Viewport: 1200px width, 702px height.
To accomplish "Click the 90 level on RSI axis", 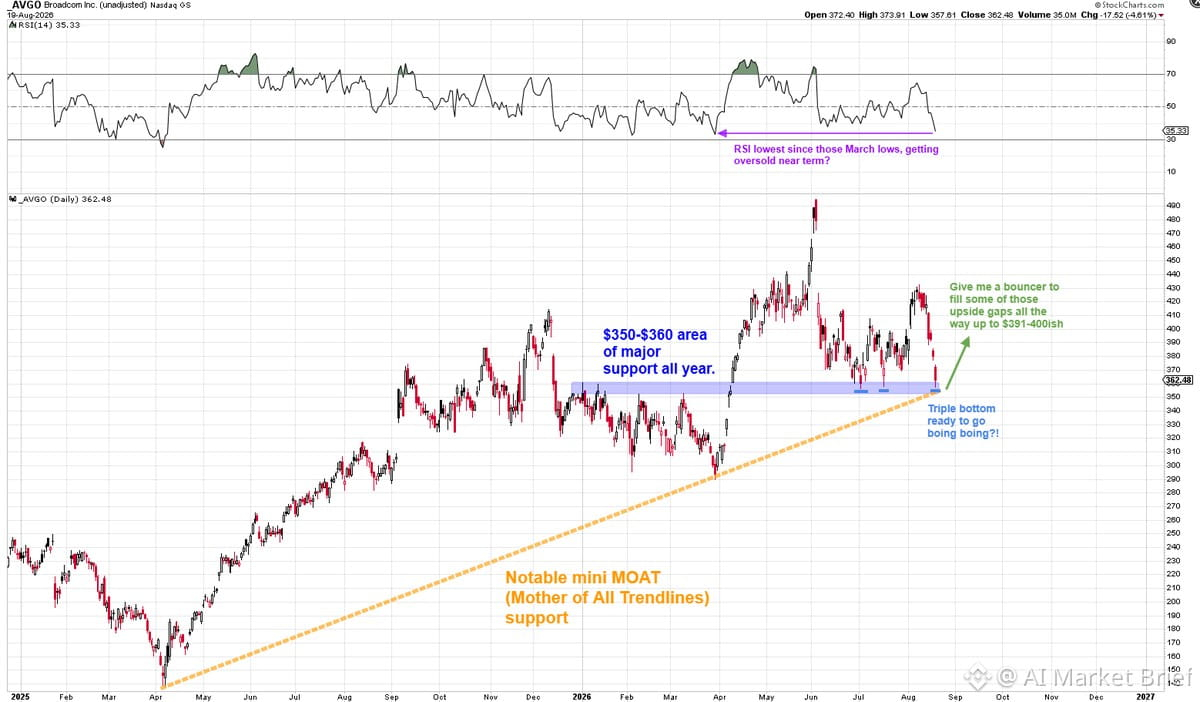I will coord(1170,42).
